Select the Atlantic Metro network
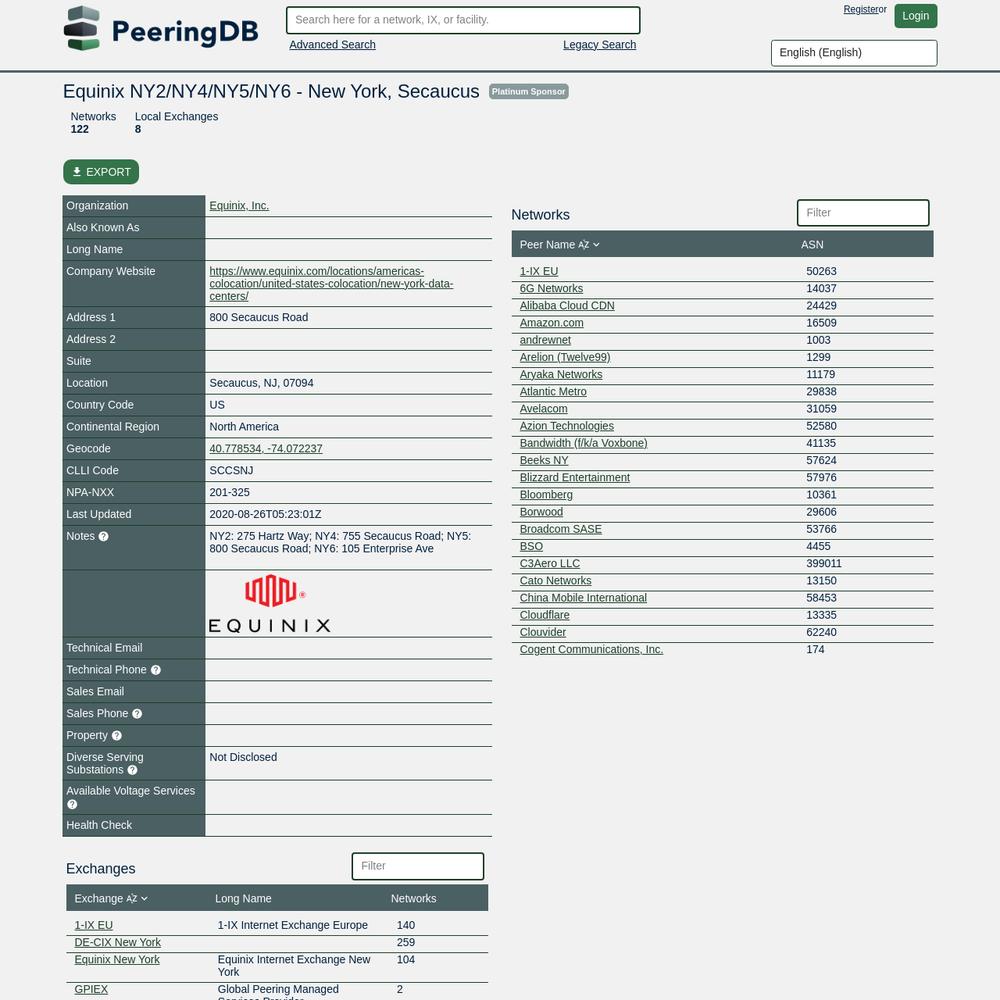This screenshot has width=1000, height=1000. [553, 392]
